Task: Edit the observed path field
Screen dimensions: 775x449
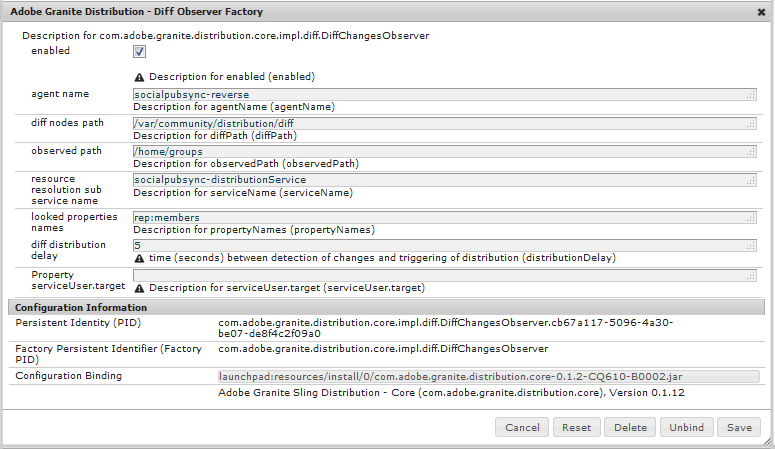Action: pyautogui.click(x=445, y=151)
